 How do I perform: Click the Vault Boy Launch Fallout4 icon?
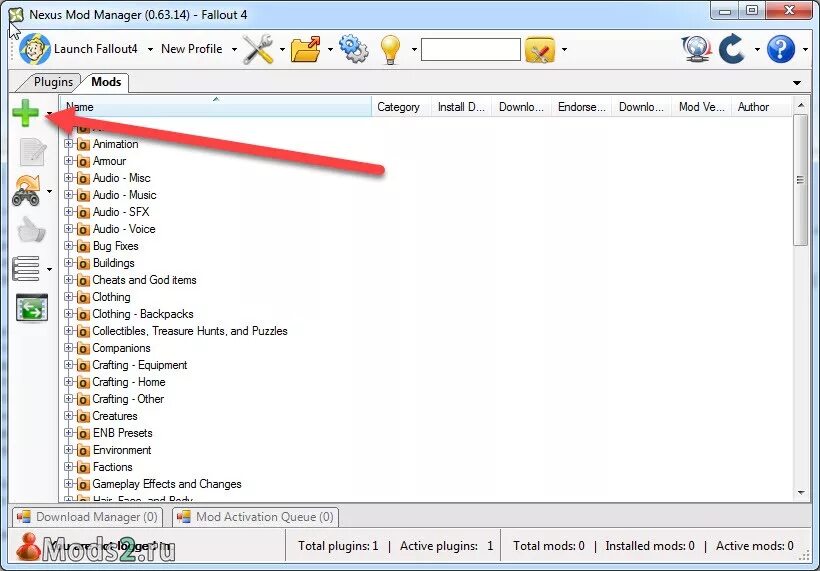point(35,49)
